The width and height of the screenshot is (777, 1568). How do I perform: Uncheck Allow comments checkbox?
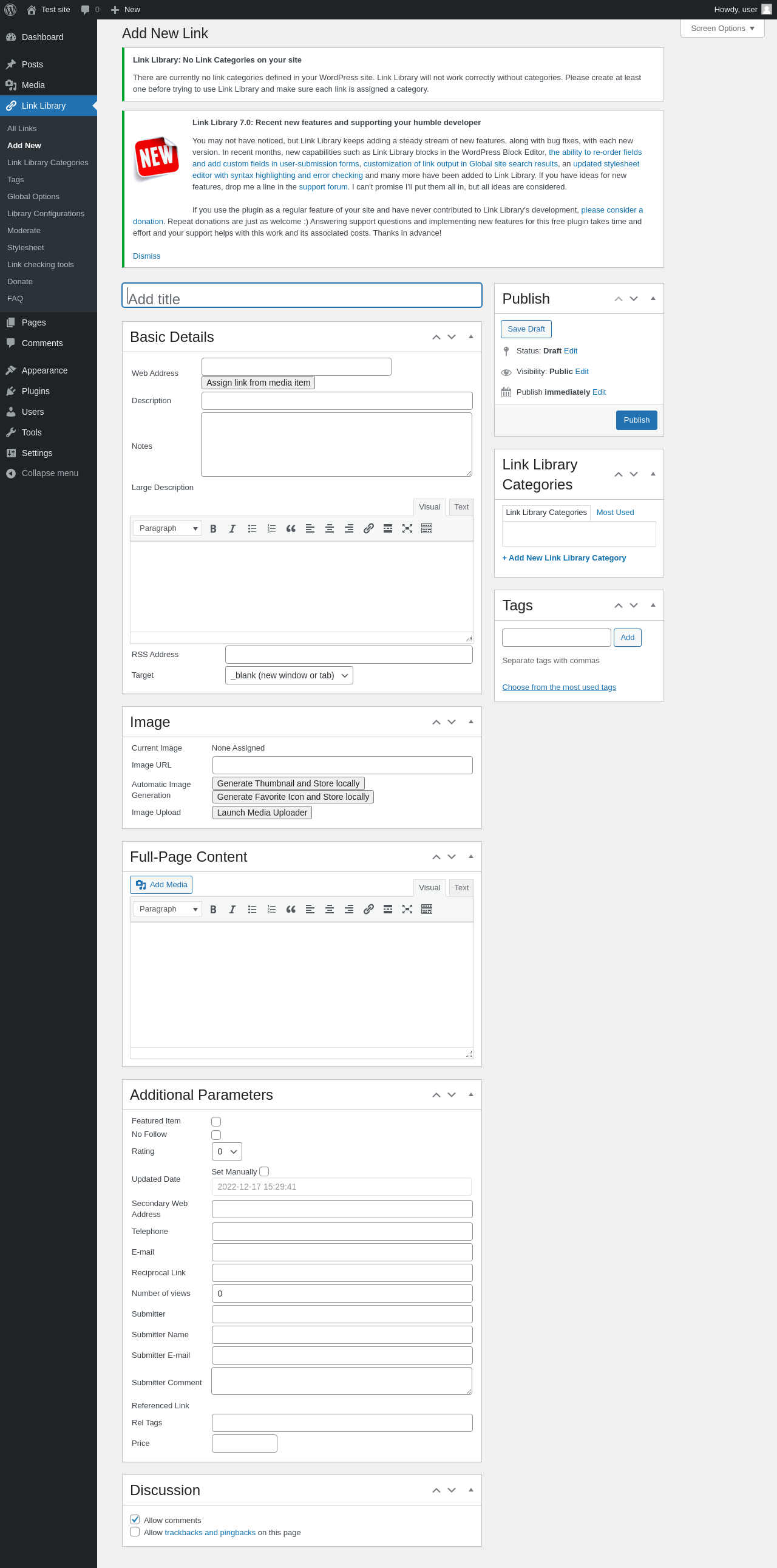click(135, 1519)
